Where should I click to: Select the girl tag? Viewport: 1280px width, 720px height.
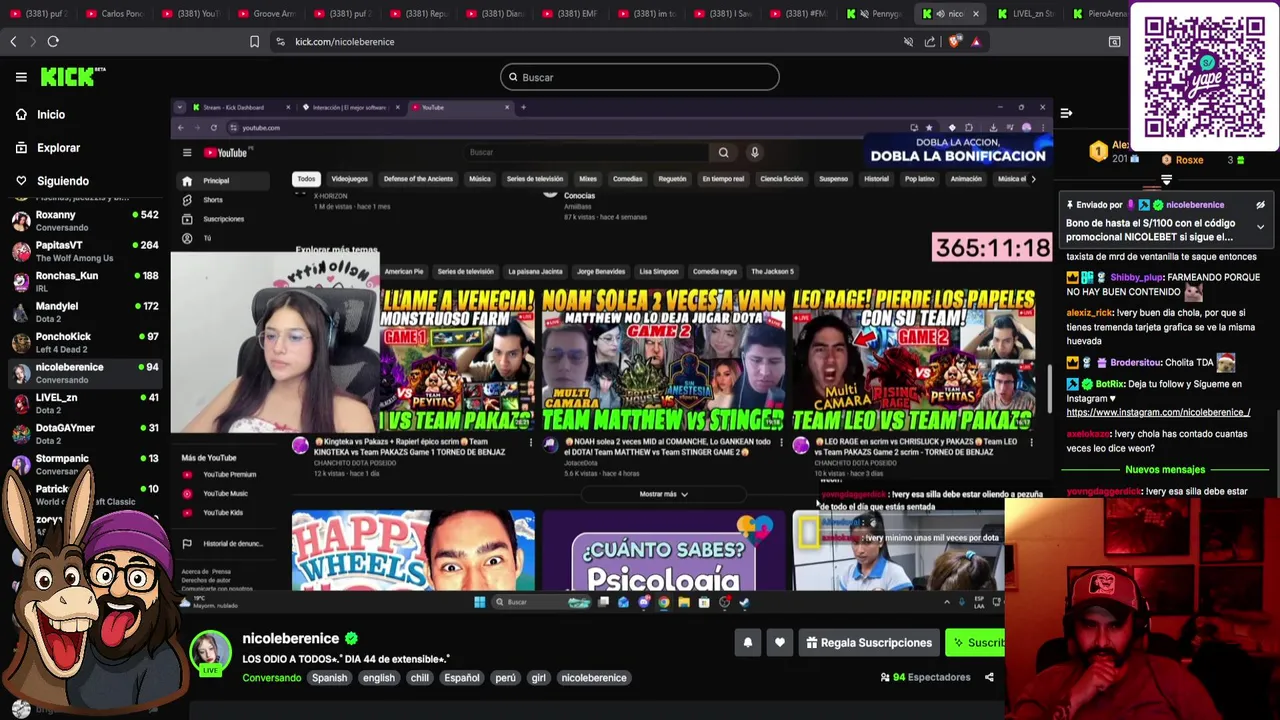point(539,678)
